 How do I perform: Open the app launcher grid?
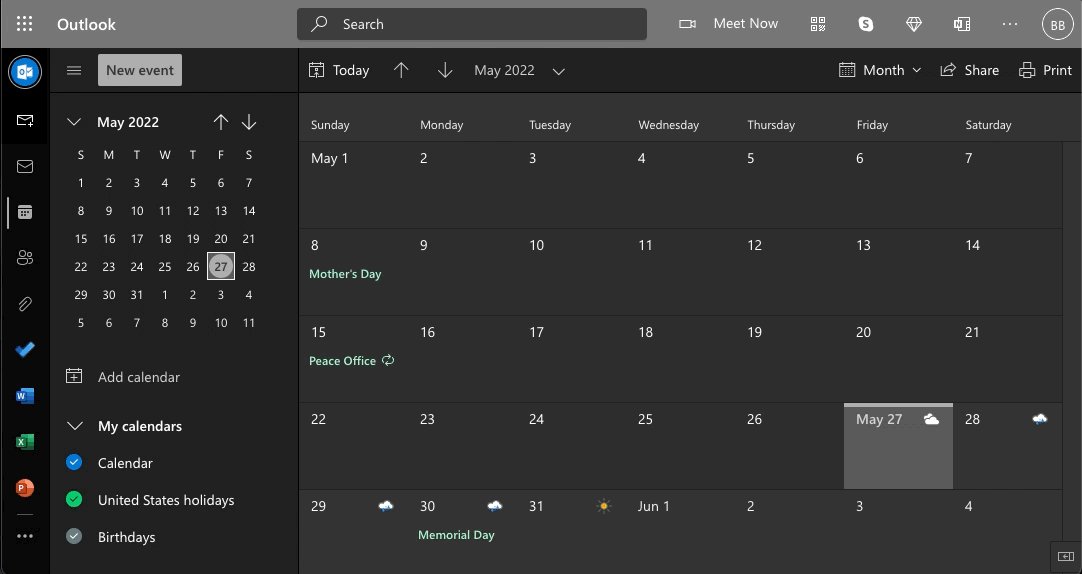click(24, 23)
